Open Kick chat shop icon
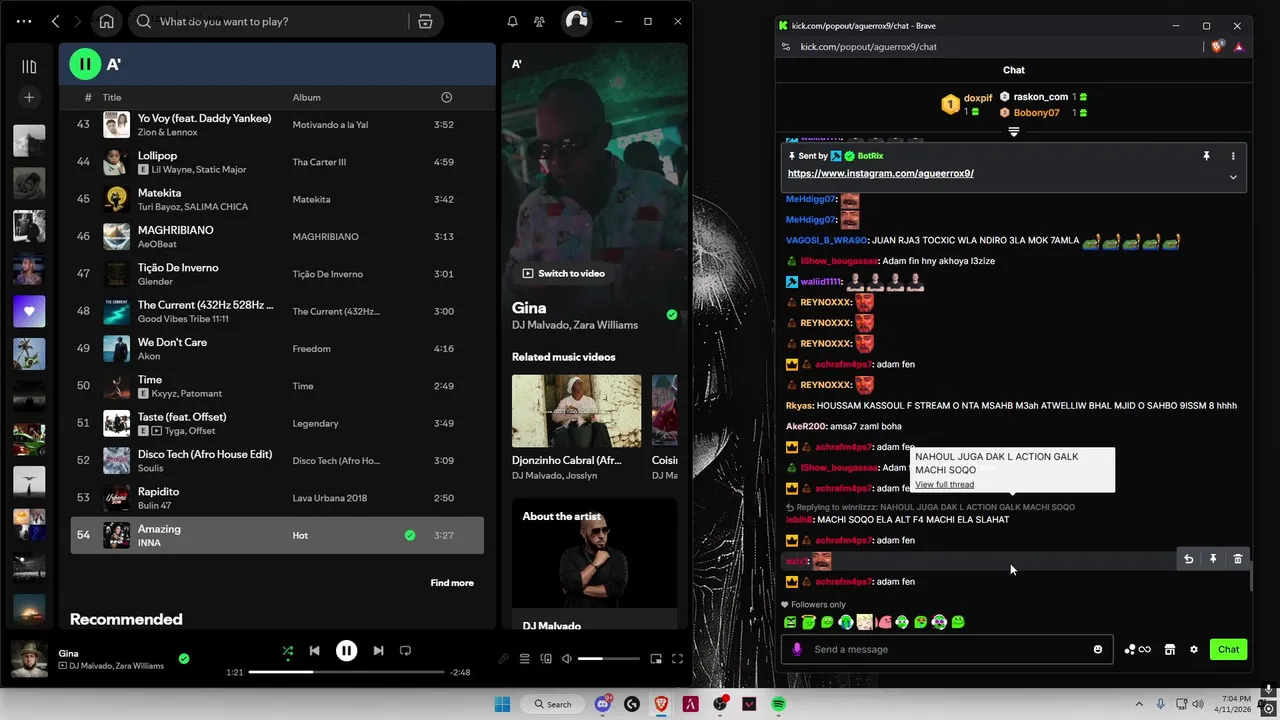1280x720 pixels. [x=1169, y=649]
